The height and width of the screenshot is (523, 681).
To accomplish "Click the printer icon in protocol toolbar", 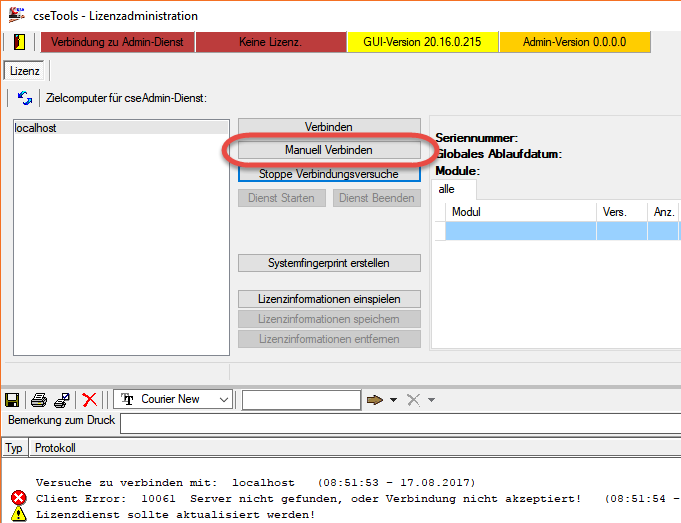I will [39, 399].
